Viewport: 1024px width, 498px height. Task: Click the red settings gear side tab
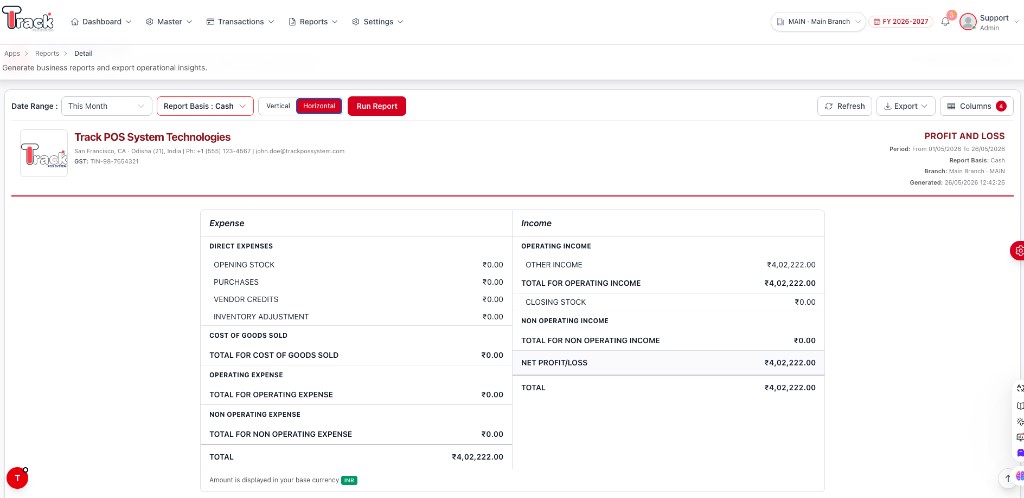point(1017,250)
